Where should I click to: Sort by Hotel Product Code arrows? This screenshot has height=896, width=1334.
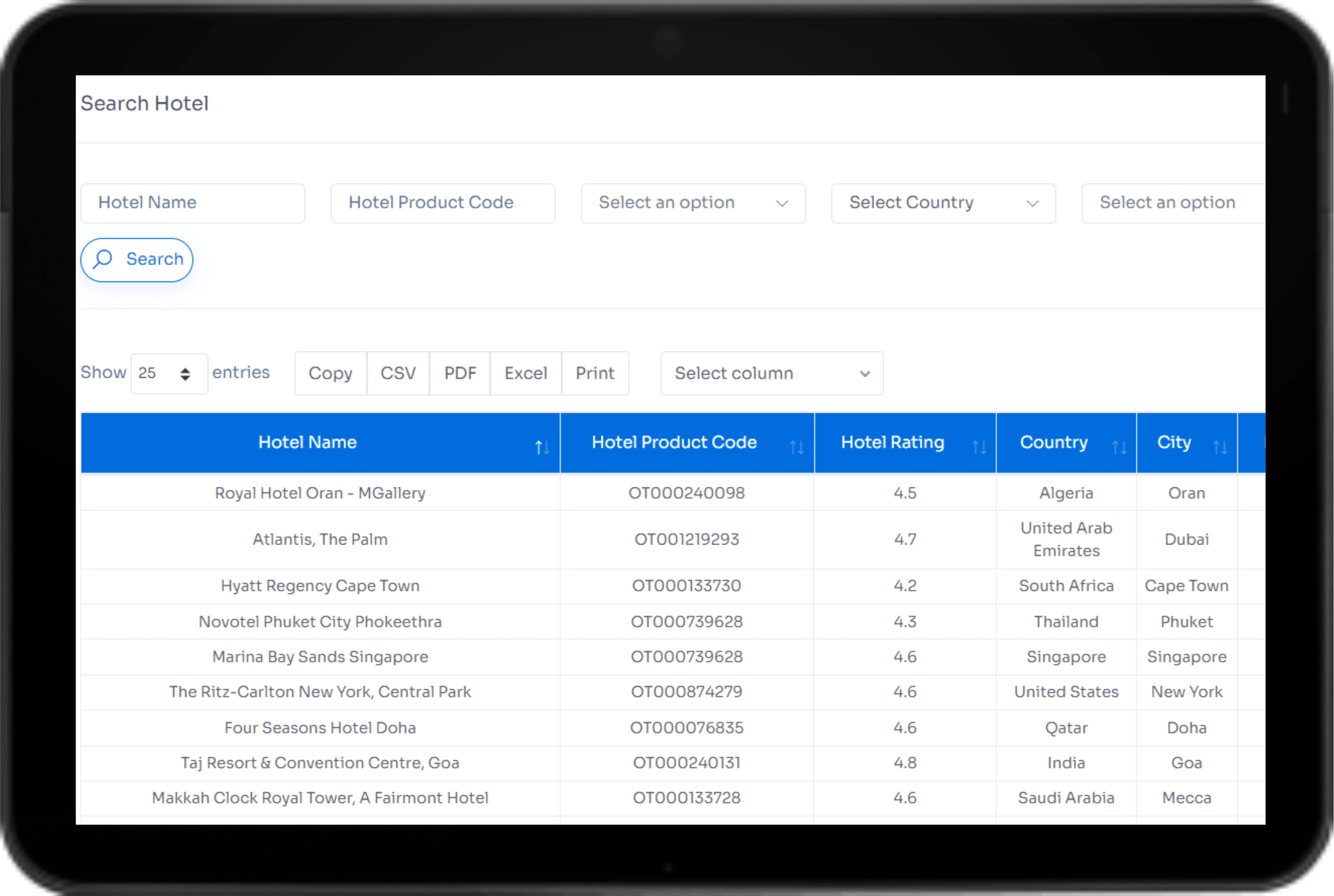[797, 447]
